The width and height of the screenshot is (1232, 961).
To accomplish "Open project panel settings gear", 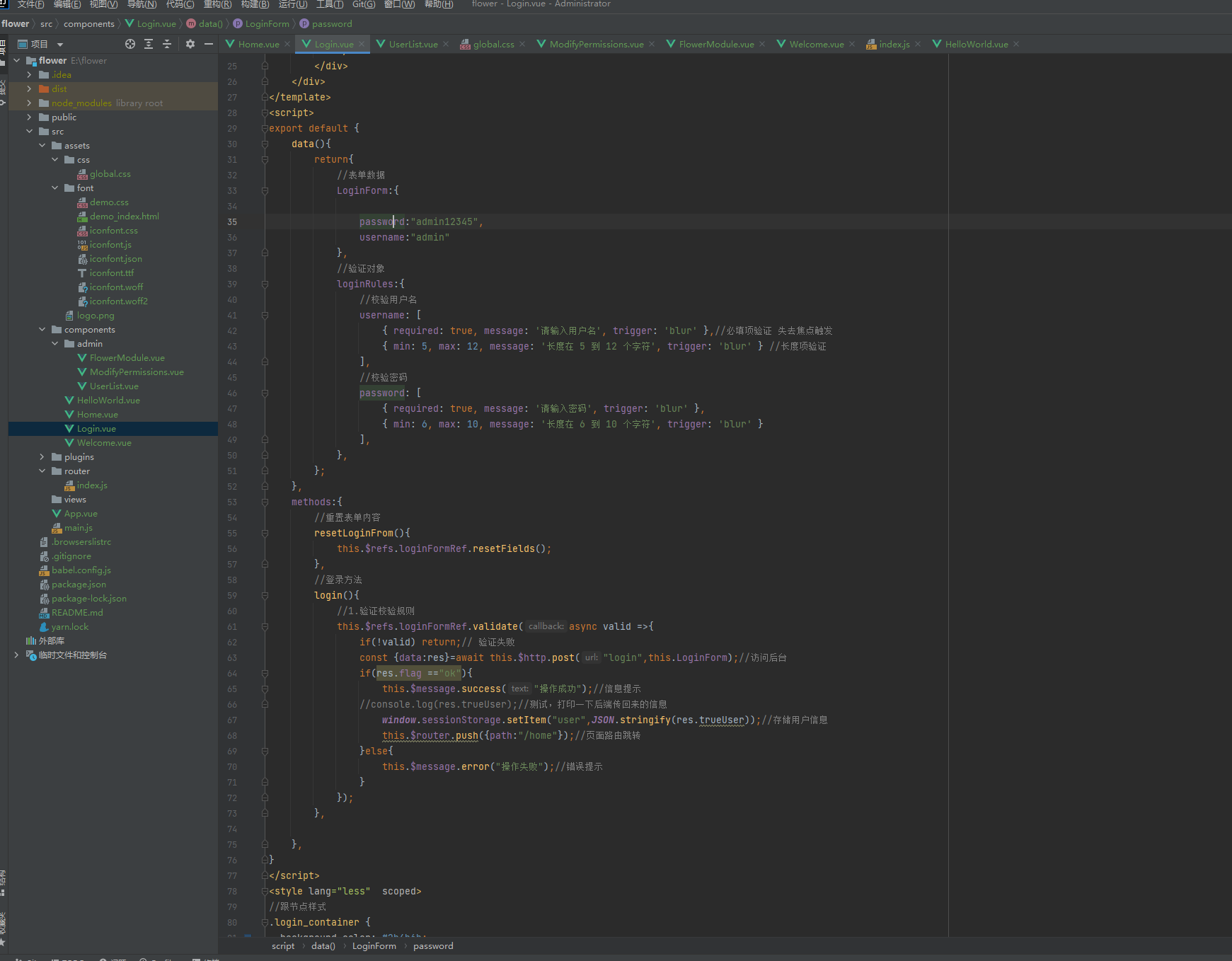I will (x=190, y=44).
